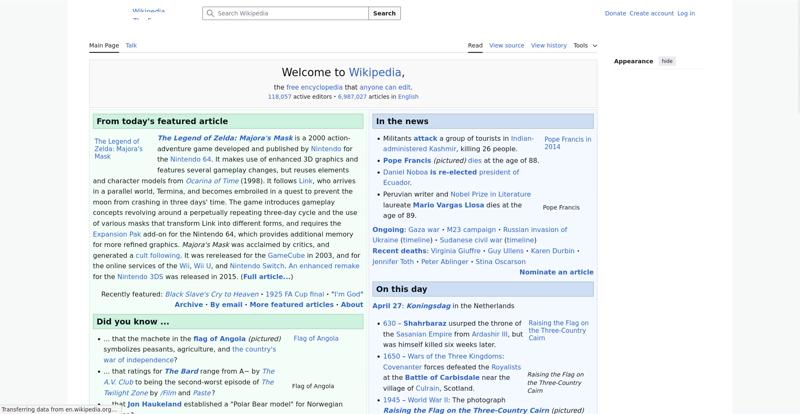Click the By email link

[226, 305]
